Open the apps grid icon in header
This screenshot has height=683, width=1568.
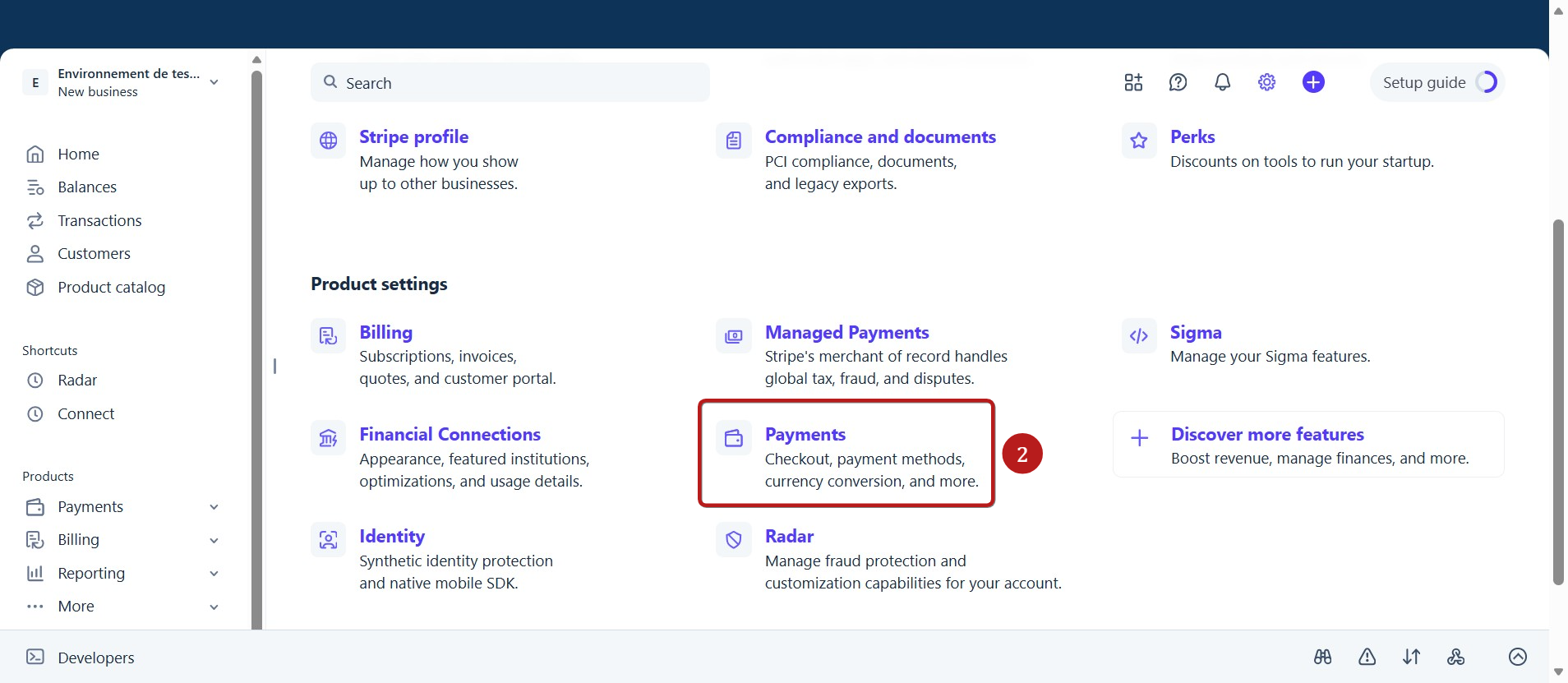tap(1133, 82)
